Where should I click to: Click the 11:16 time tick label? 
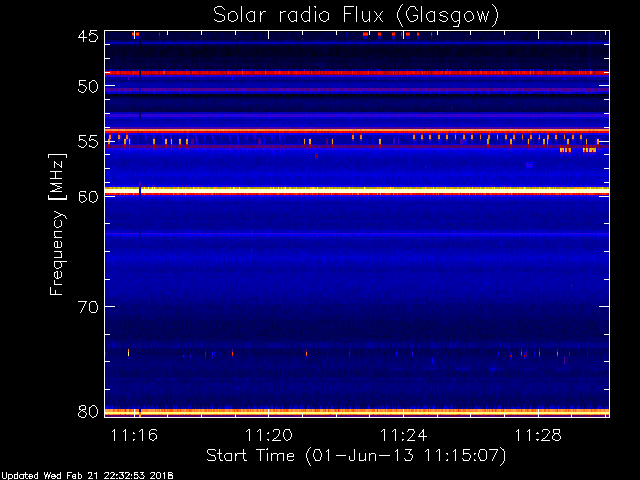pos(134,435)
